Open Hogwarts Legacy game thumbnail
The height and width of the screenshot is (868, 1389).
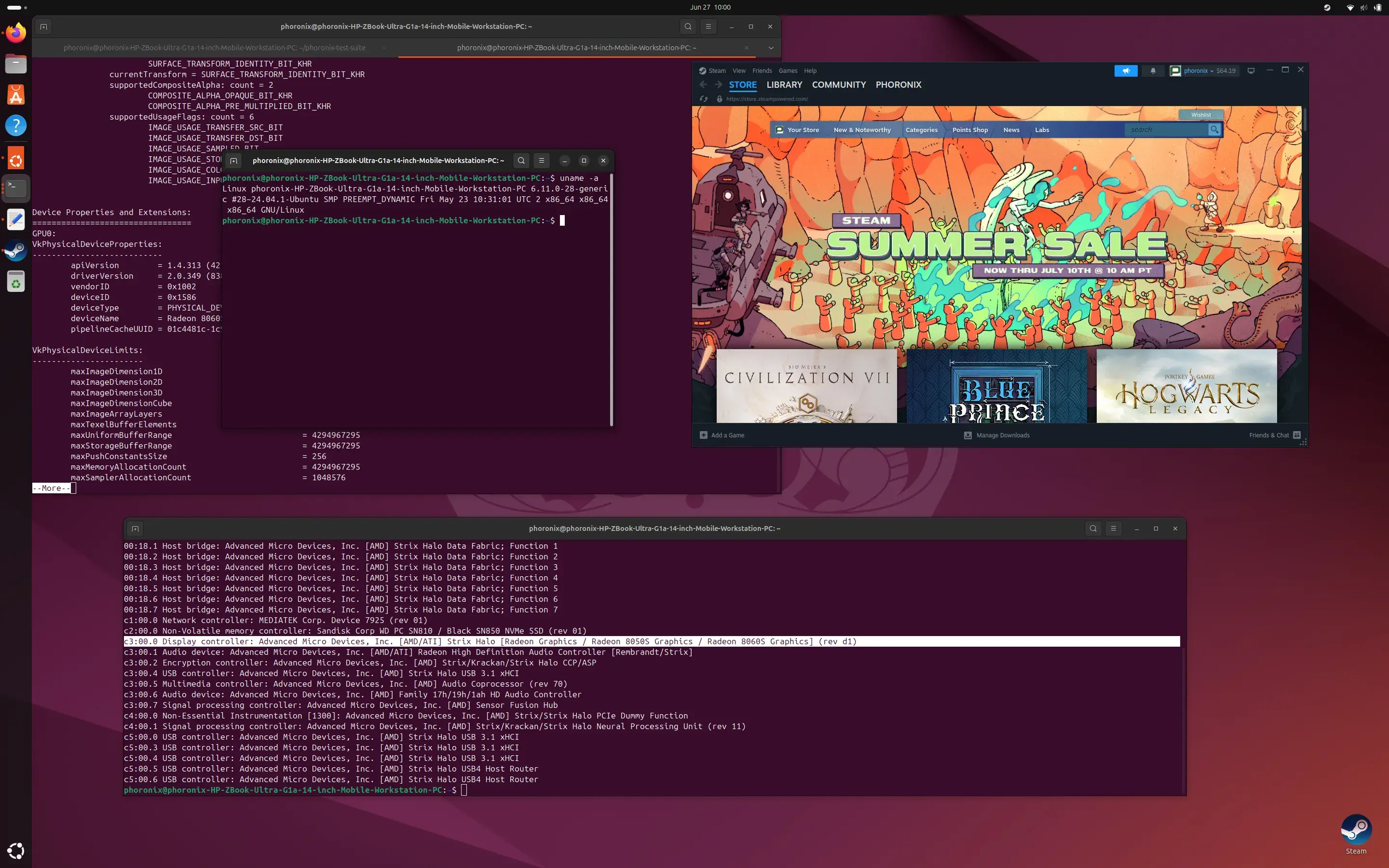[1186, 386]
